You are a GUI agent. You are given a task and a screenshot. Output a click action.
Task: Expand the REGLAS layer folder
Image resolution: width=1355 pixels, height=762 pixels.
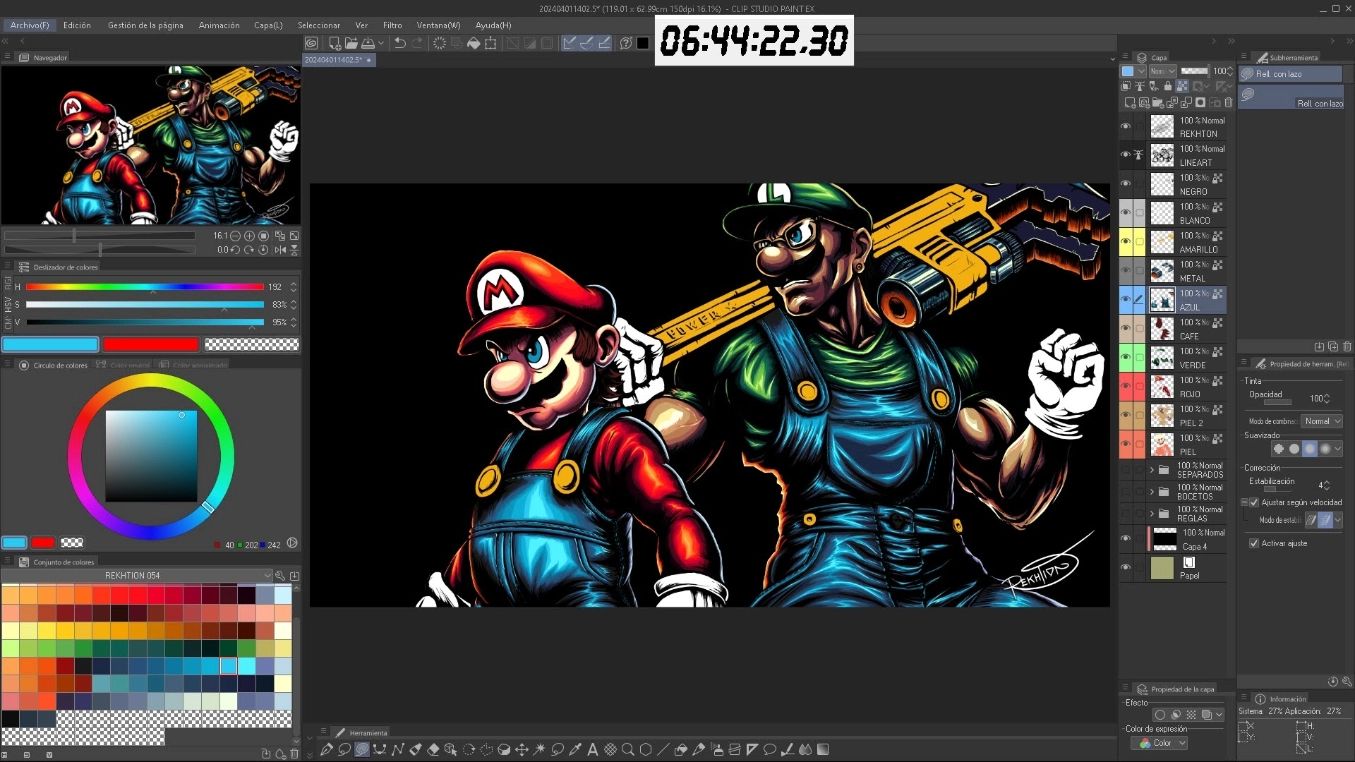pos(1152,513)
